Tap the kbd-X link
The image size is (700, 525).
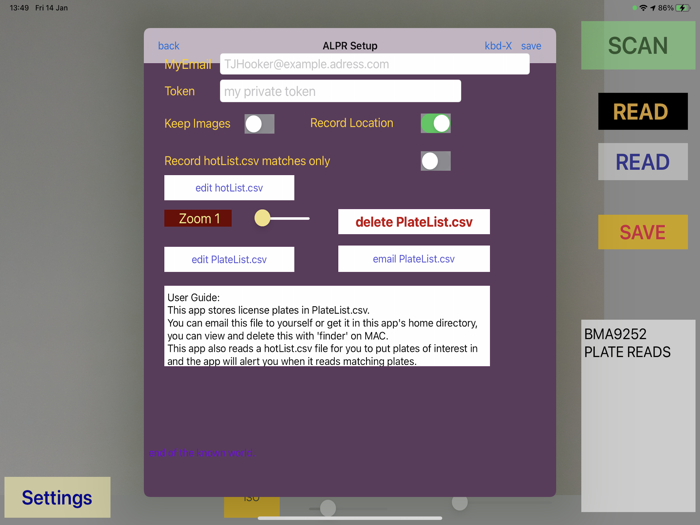pos(498,46)
